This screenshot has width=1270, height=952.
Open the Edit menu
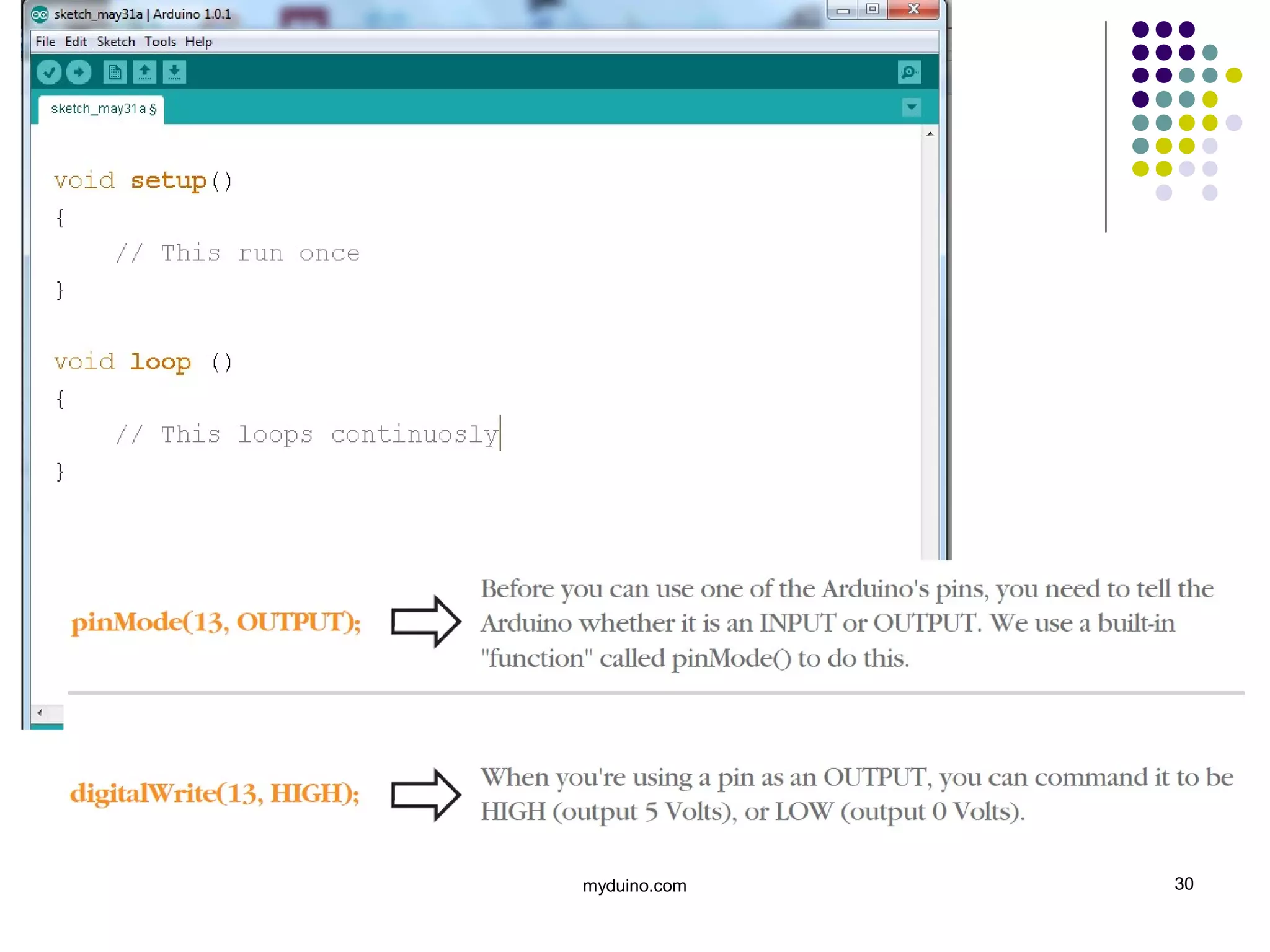coord(76,42)
